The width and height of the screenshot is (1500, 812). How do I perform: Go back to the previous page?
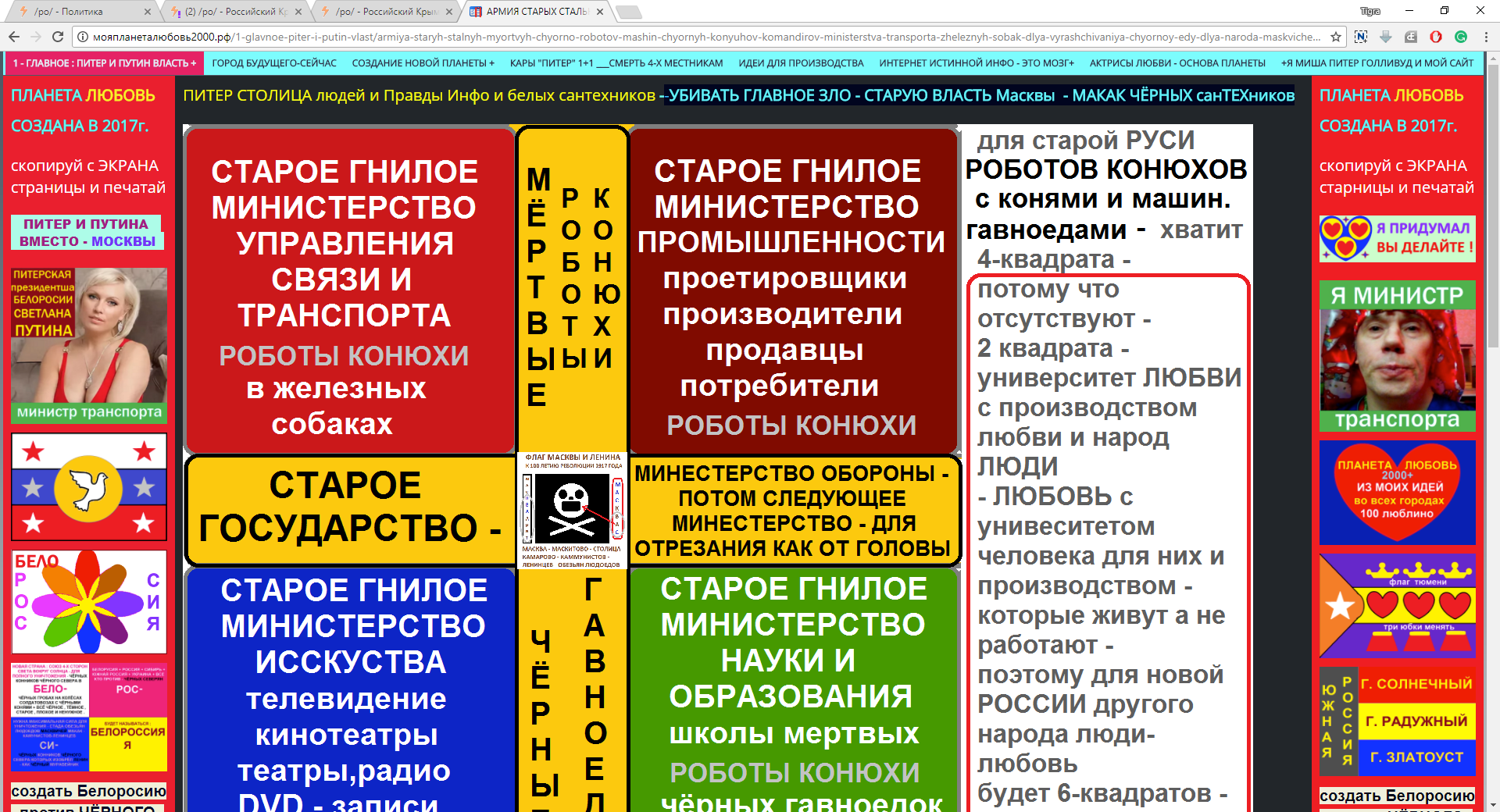click(x=14, y=37)
